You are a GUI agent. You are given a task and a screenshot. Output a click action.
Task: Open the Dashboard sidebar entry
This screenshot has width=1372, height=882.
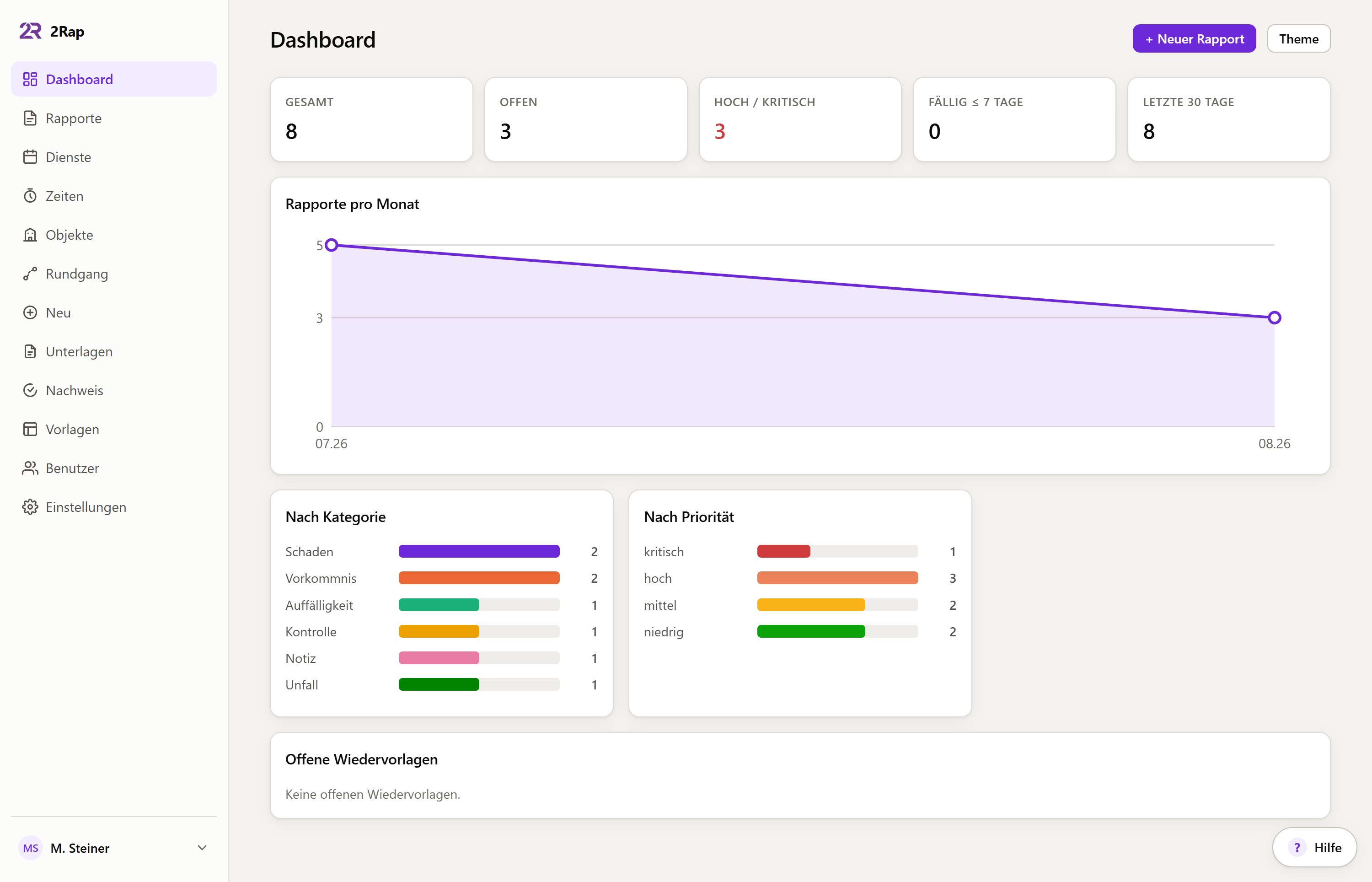coord(114,79)
